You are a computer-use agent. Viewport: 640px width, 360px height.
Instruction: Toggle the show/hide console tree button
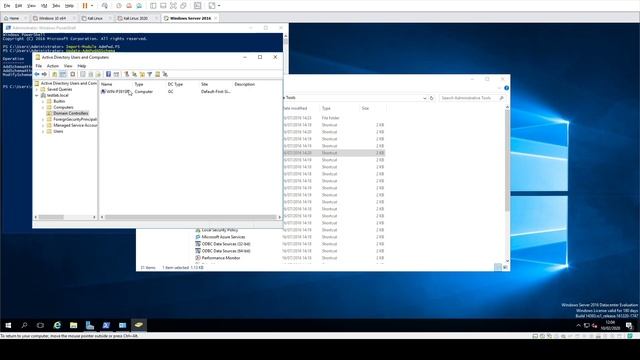pos(63,74)
